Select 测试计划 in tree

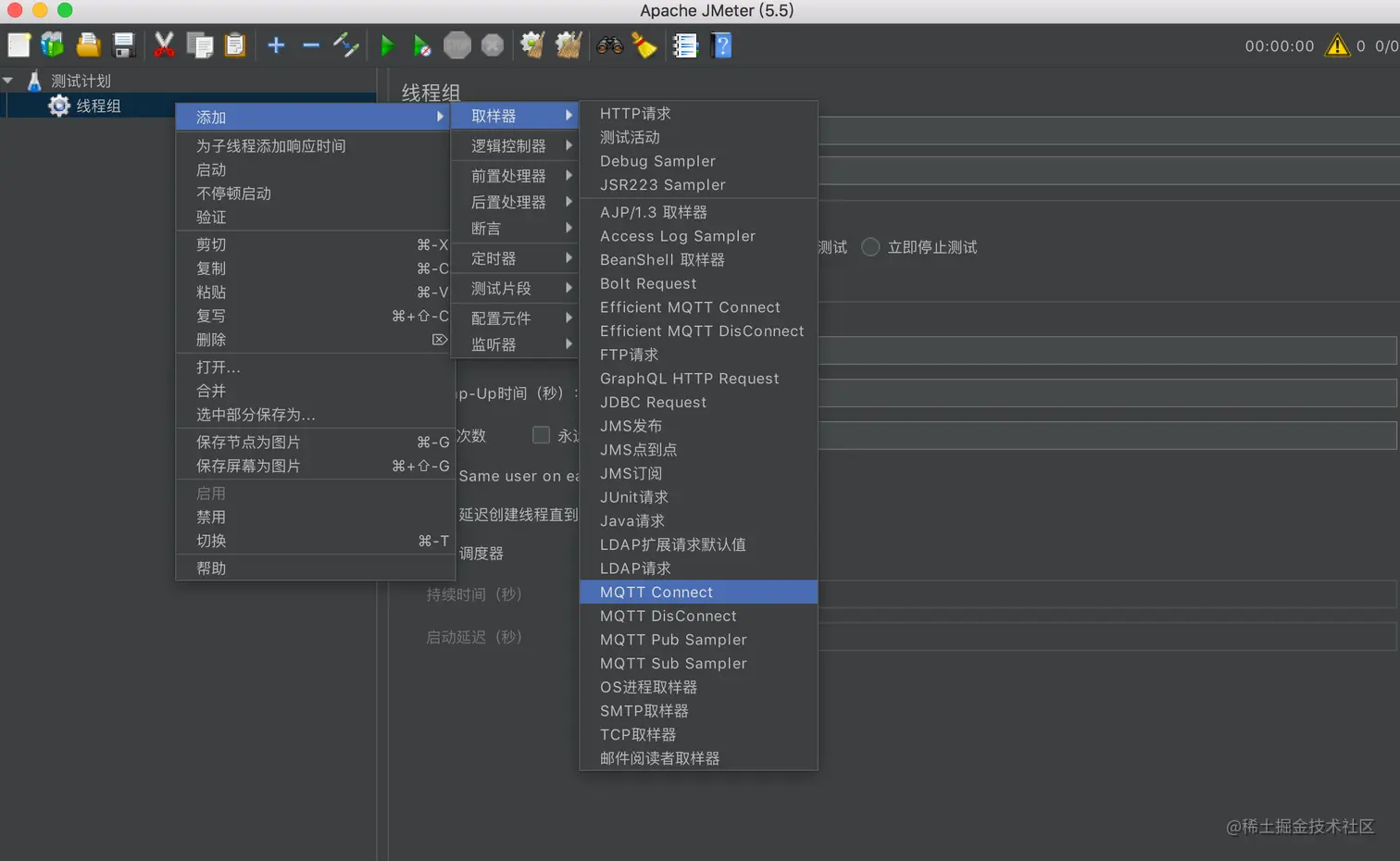click(81, 81)
